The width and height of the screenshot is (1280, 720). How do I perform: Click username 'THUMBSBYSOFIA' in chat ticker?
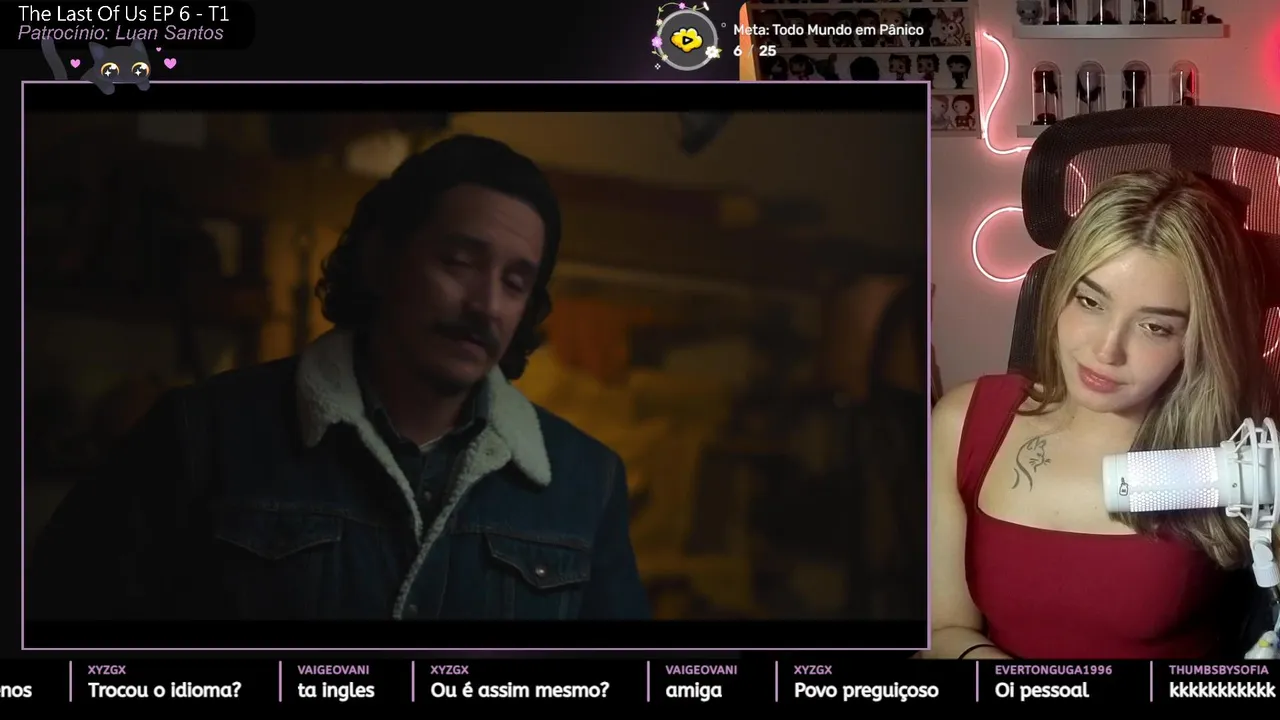[x=1218, y=670]
